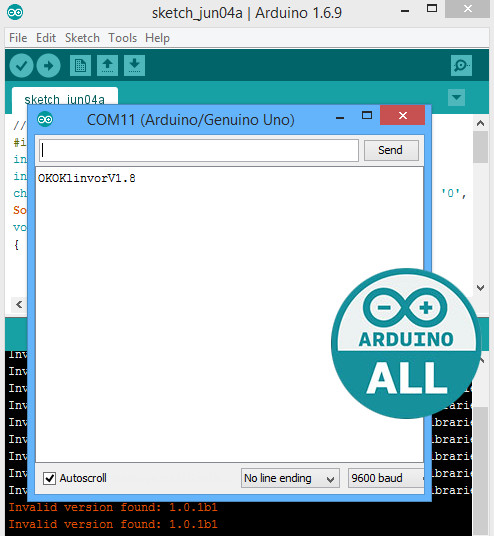Click the editor vertical scrollbar thumb
The image size is (494, 536).
pos(480,147)
